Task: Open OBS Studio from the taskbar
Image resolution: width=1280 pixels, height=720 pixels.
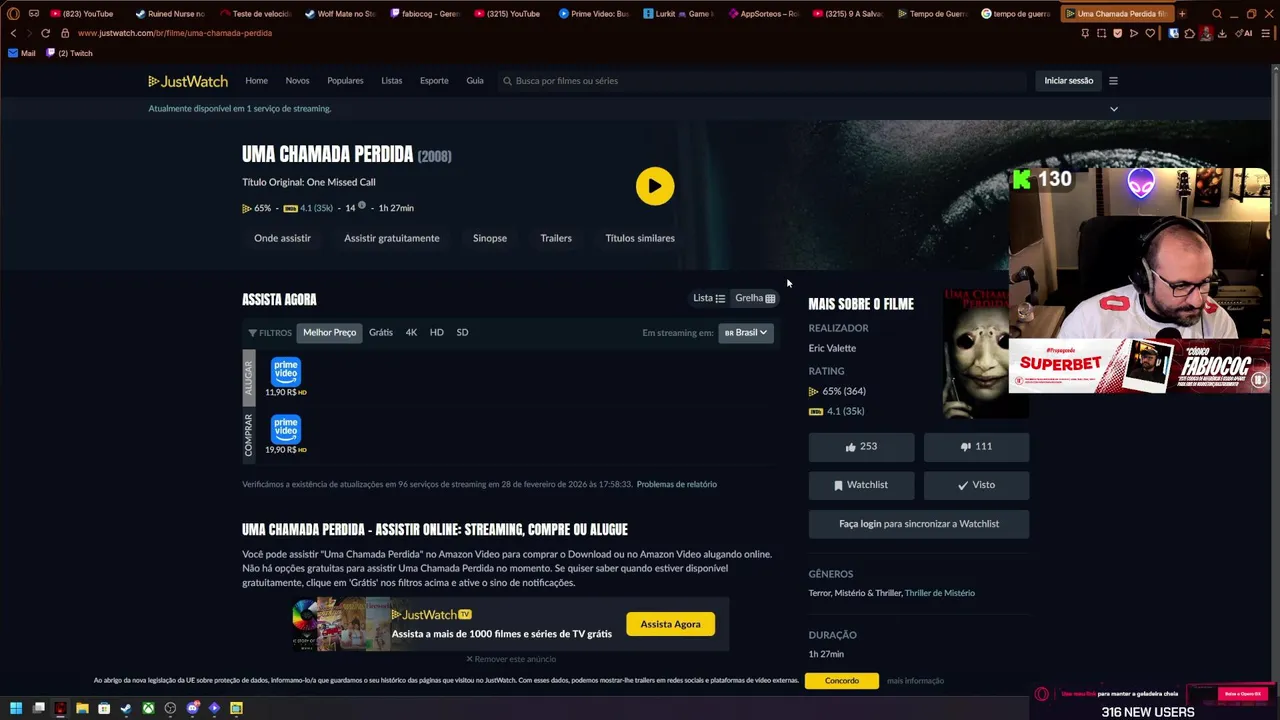Action: [x=170, y=708]
